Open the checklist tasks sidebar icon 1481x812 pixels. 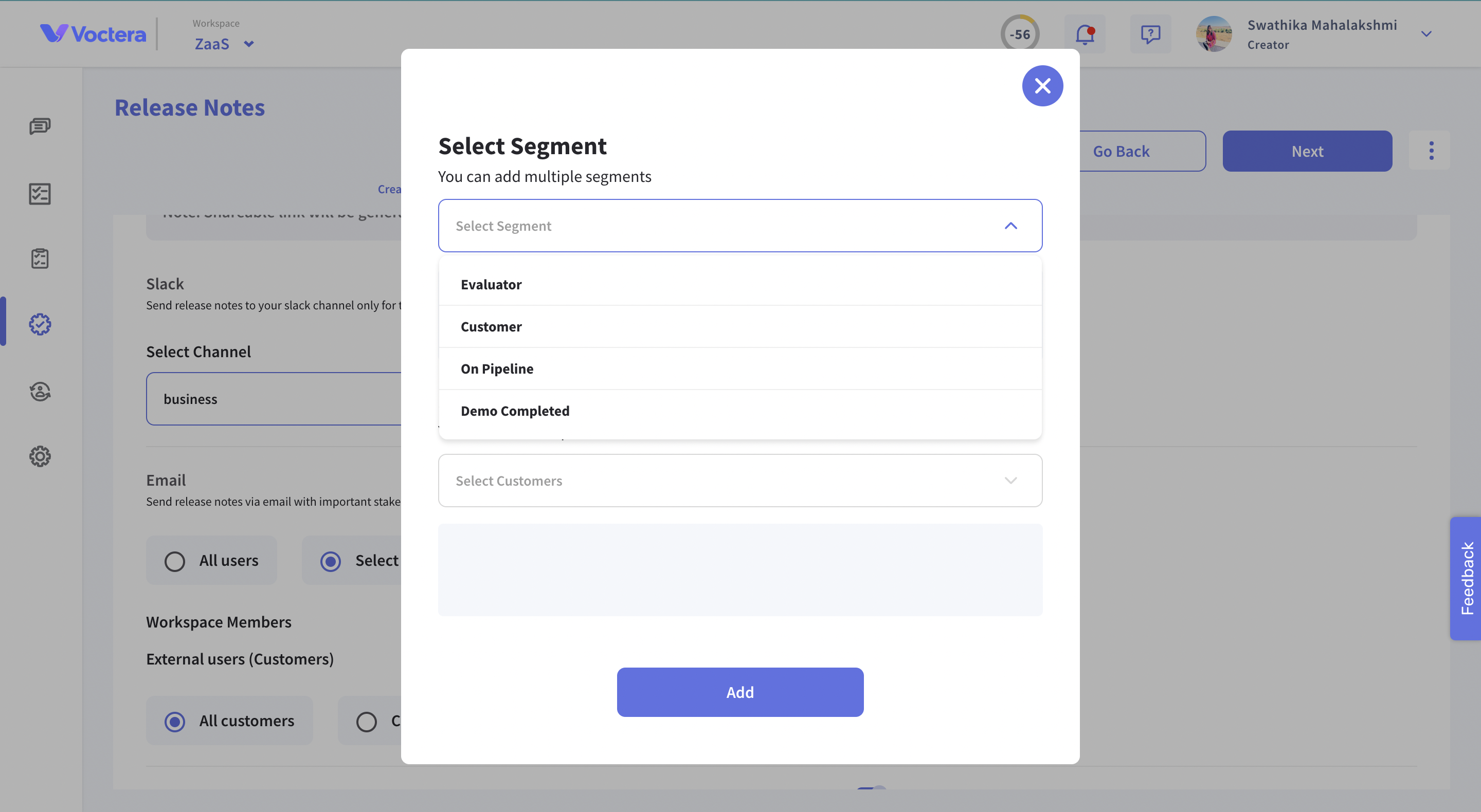click(40, 194)
